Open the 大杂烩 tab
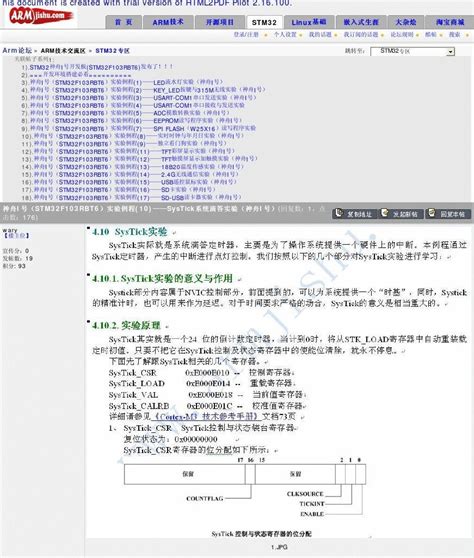Screen dimensions: 474x558 coord(406,22)
